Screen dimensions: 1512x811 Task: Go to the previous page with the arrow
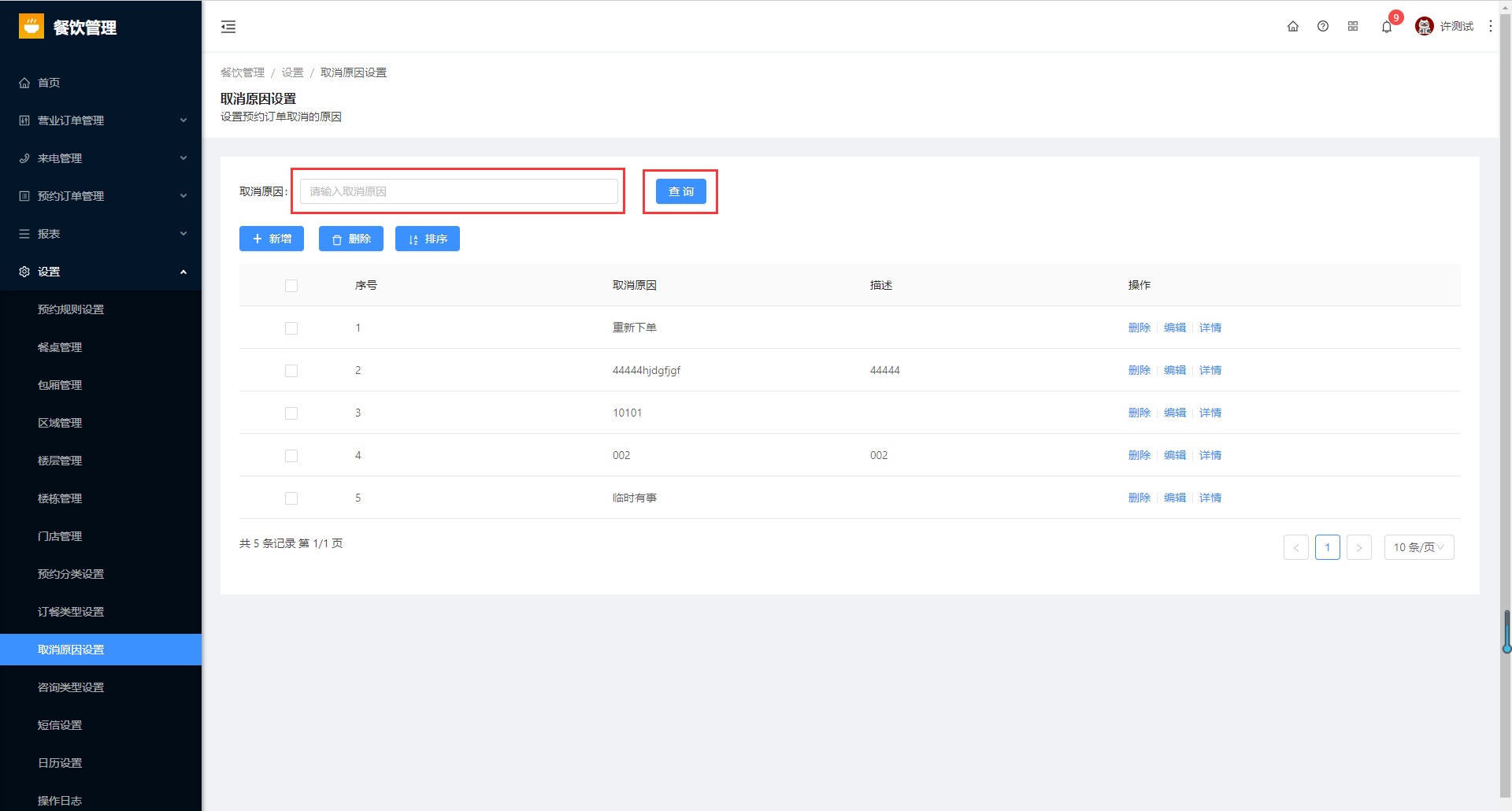click(x=1296, y=547)
